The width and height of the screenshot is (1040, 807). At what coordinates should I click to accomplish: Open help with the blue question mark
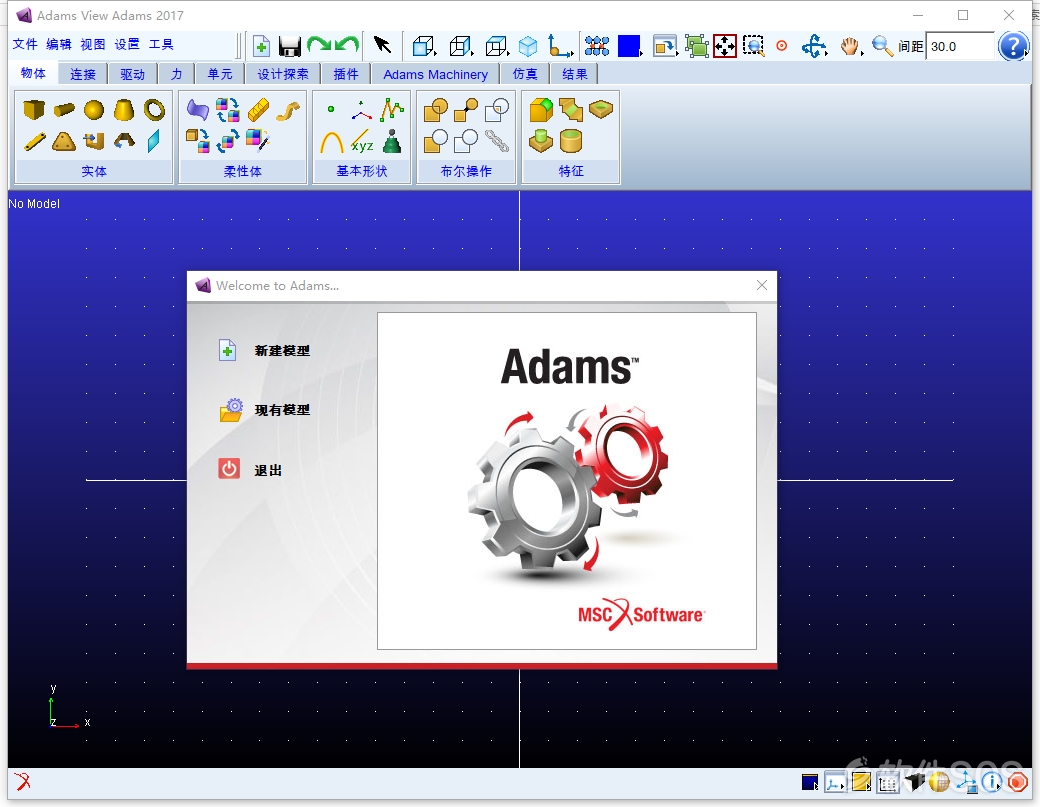(x=1013, y=46)
